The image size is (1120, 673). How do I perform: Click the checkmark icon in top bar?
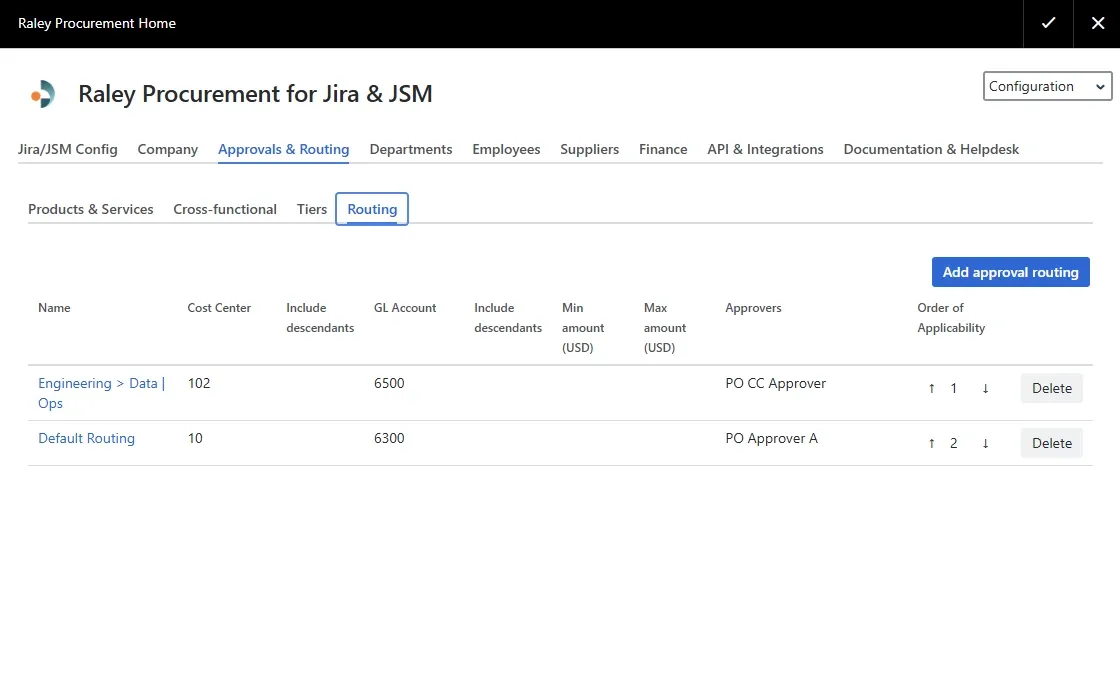pyautogui.click(x=1048, y=23)
